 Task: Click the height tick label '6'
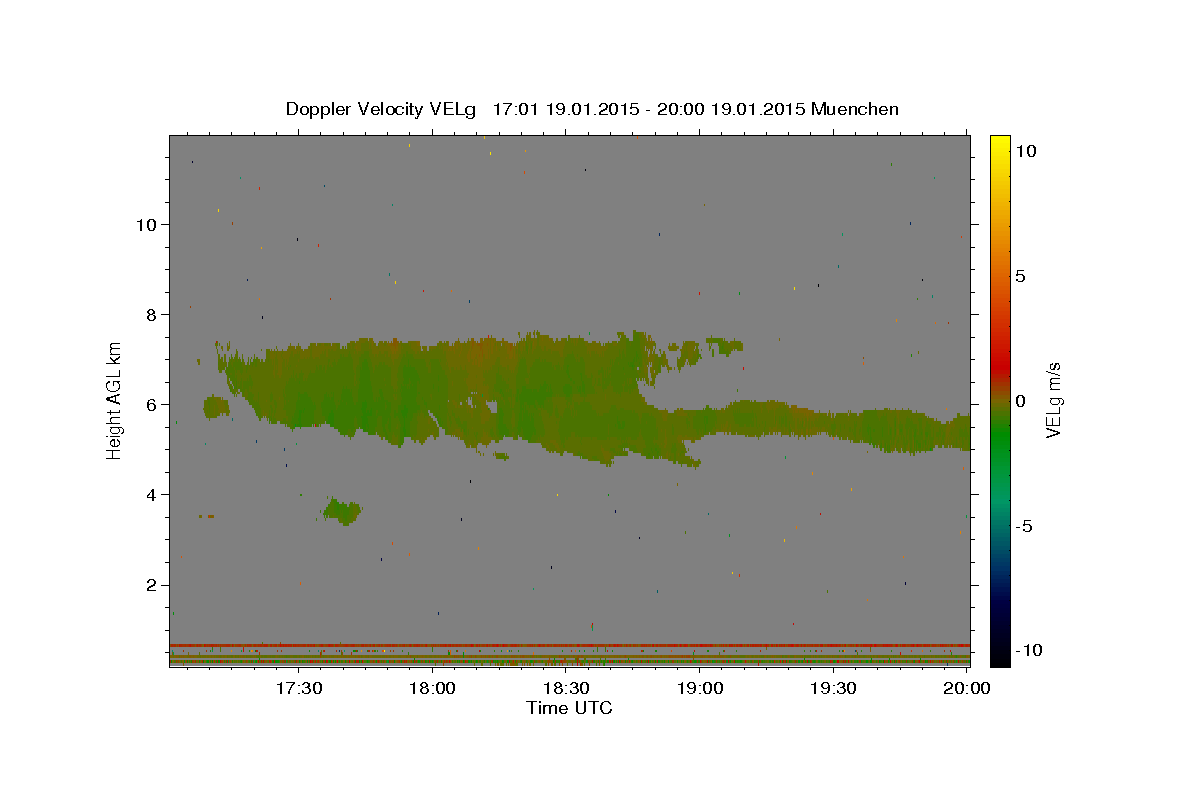[x=152, y=404]
